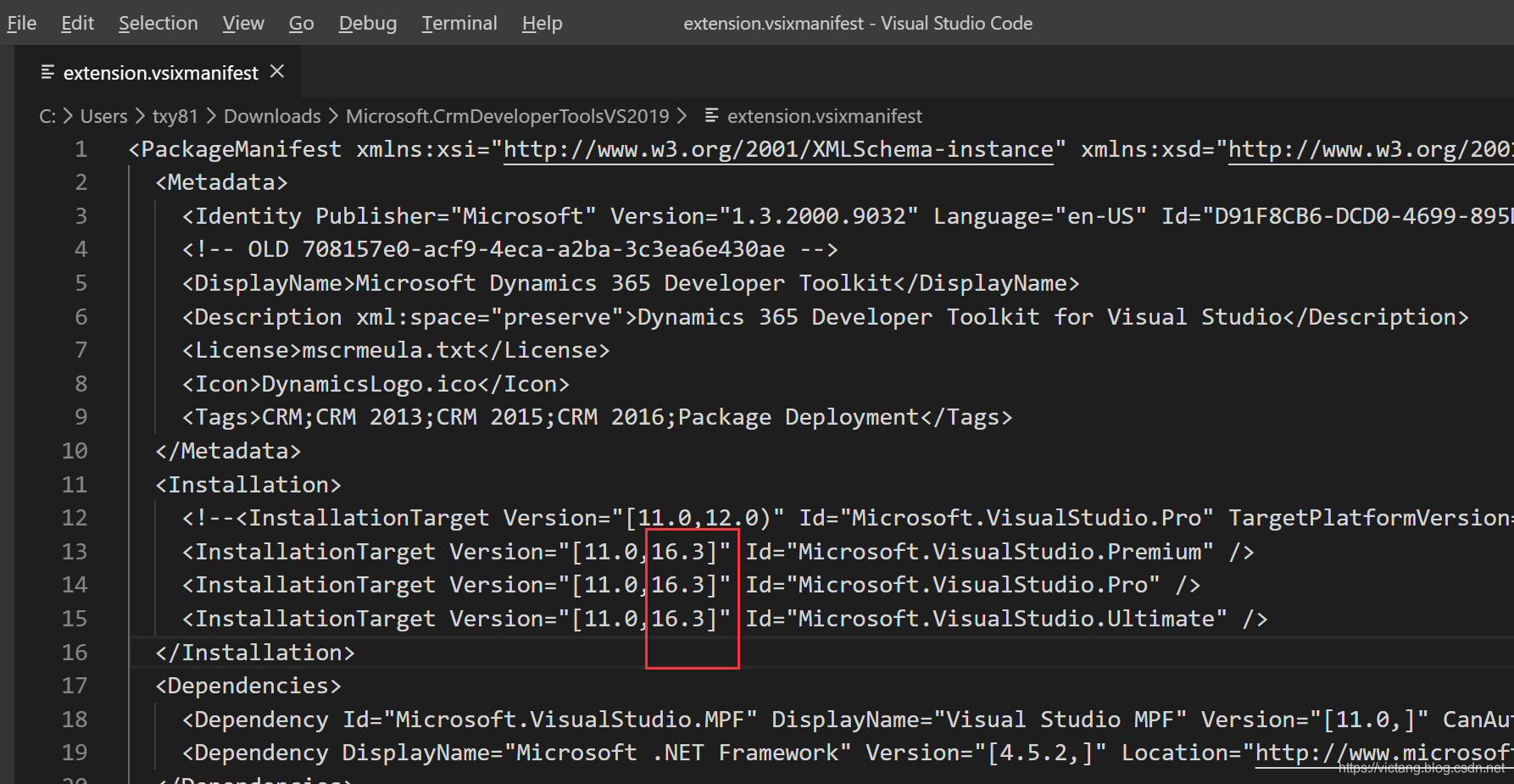Click the Downloads breadcrumb segment
This screenshot has width=1514, height=784.
click(x=272, y=116)
